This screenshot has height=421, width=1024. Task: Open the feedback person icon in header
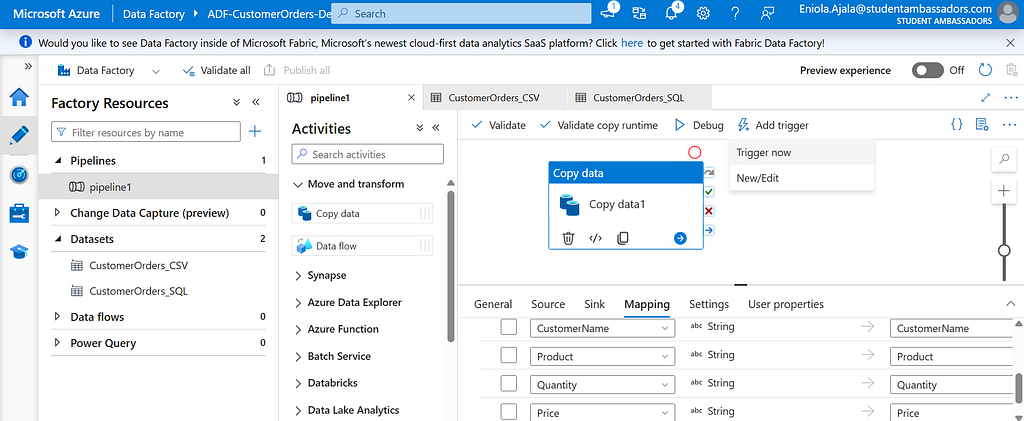click(767, 13)
